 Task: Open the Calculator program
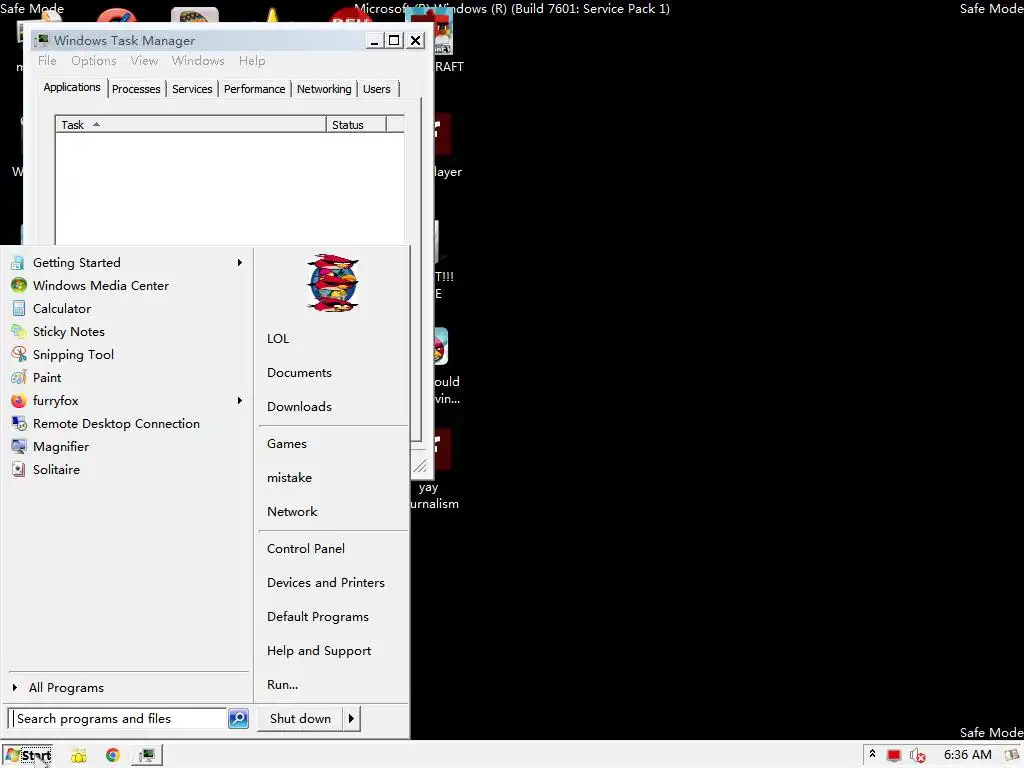[127, 308]
